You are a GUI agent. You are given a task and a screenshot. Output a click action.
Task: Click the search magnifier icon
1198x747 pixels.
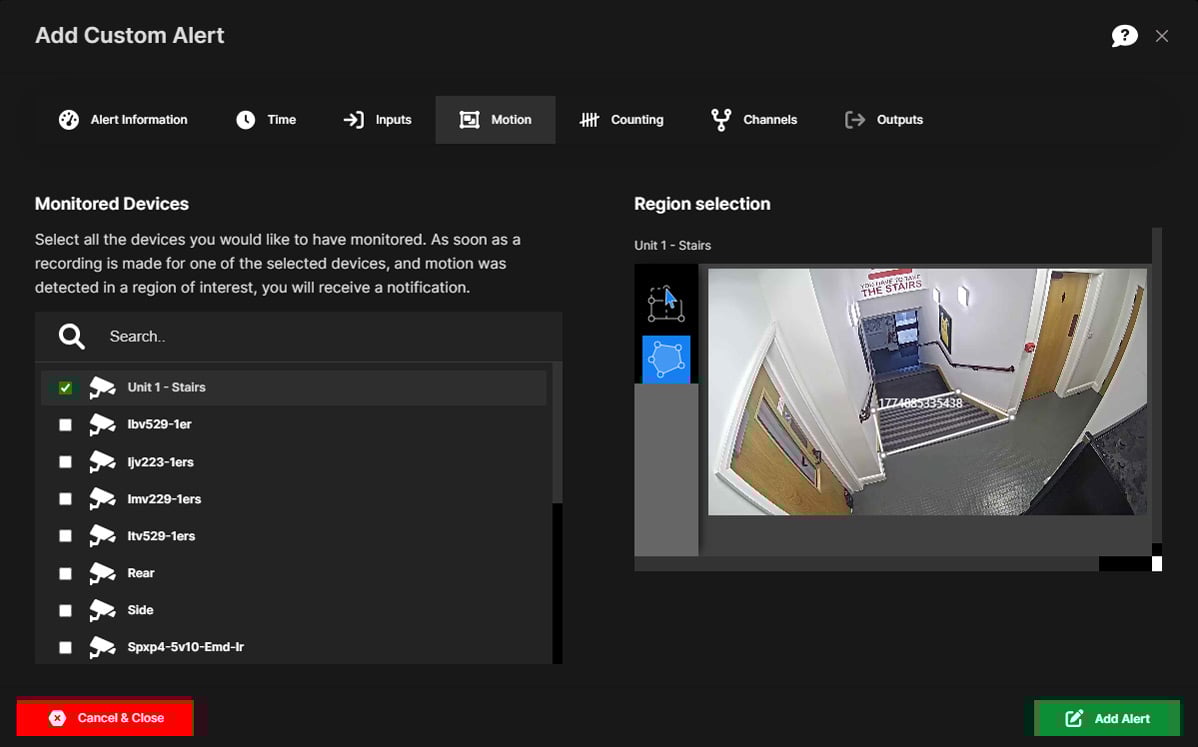click(x=72, y=336)
